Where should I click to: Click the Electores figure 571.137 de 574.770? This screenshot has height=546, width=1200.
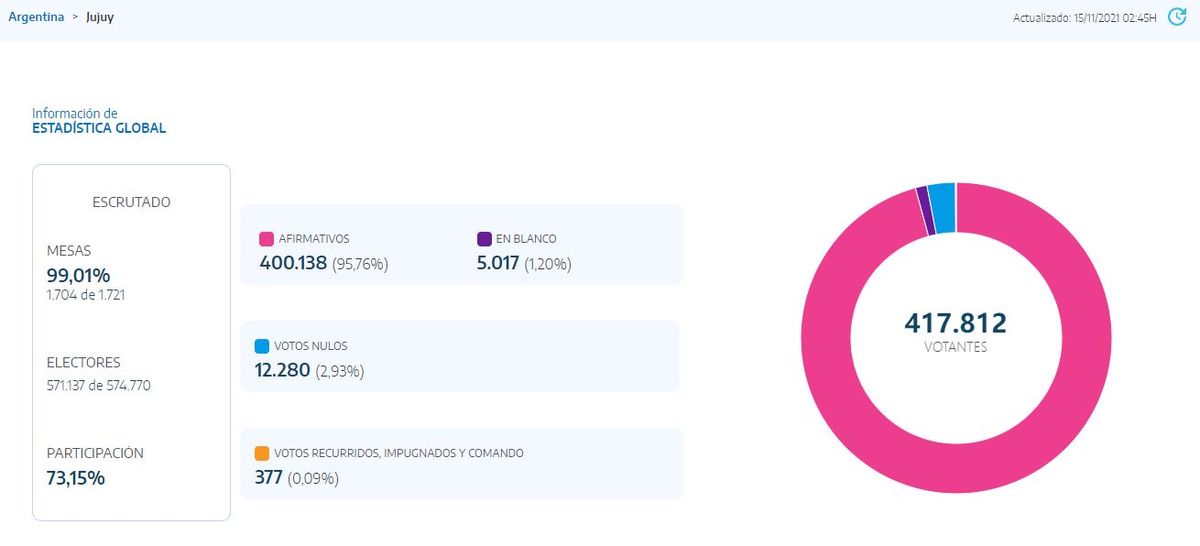pos(98,385)
